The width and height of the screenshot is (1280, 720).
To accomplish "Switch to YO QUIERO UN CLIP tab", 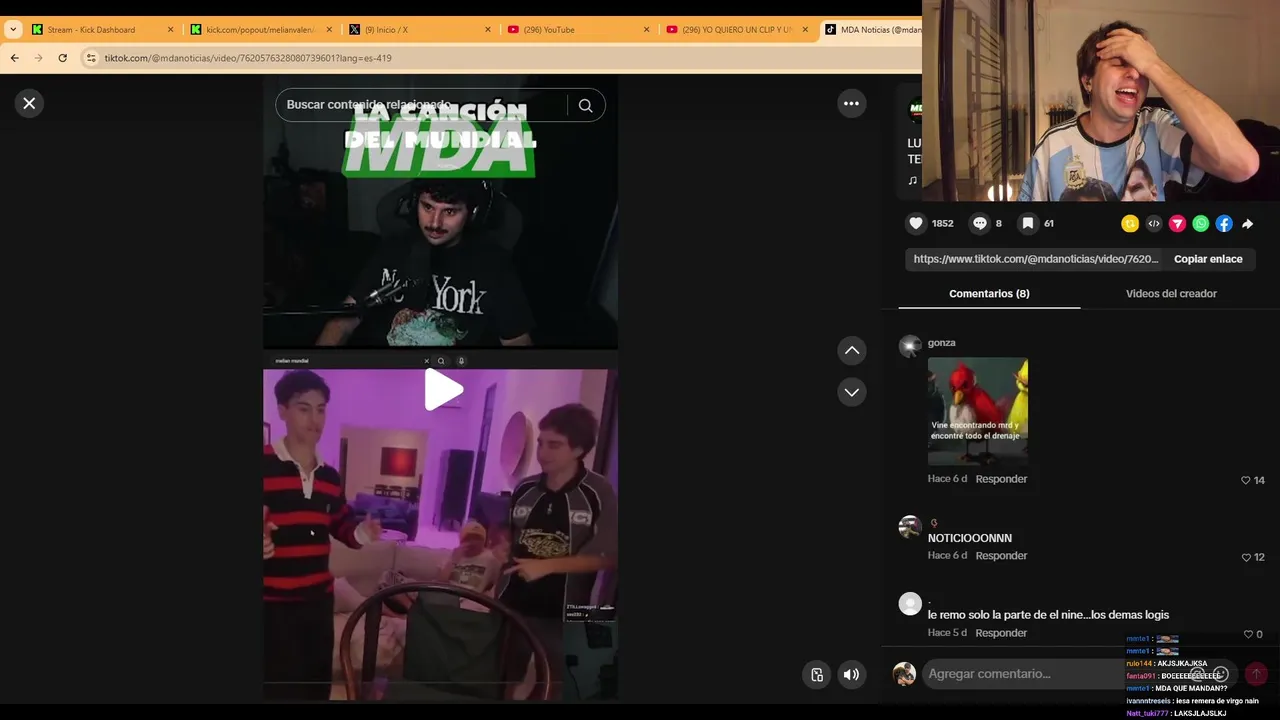I will pos(737,30).
